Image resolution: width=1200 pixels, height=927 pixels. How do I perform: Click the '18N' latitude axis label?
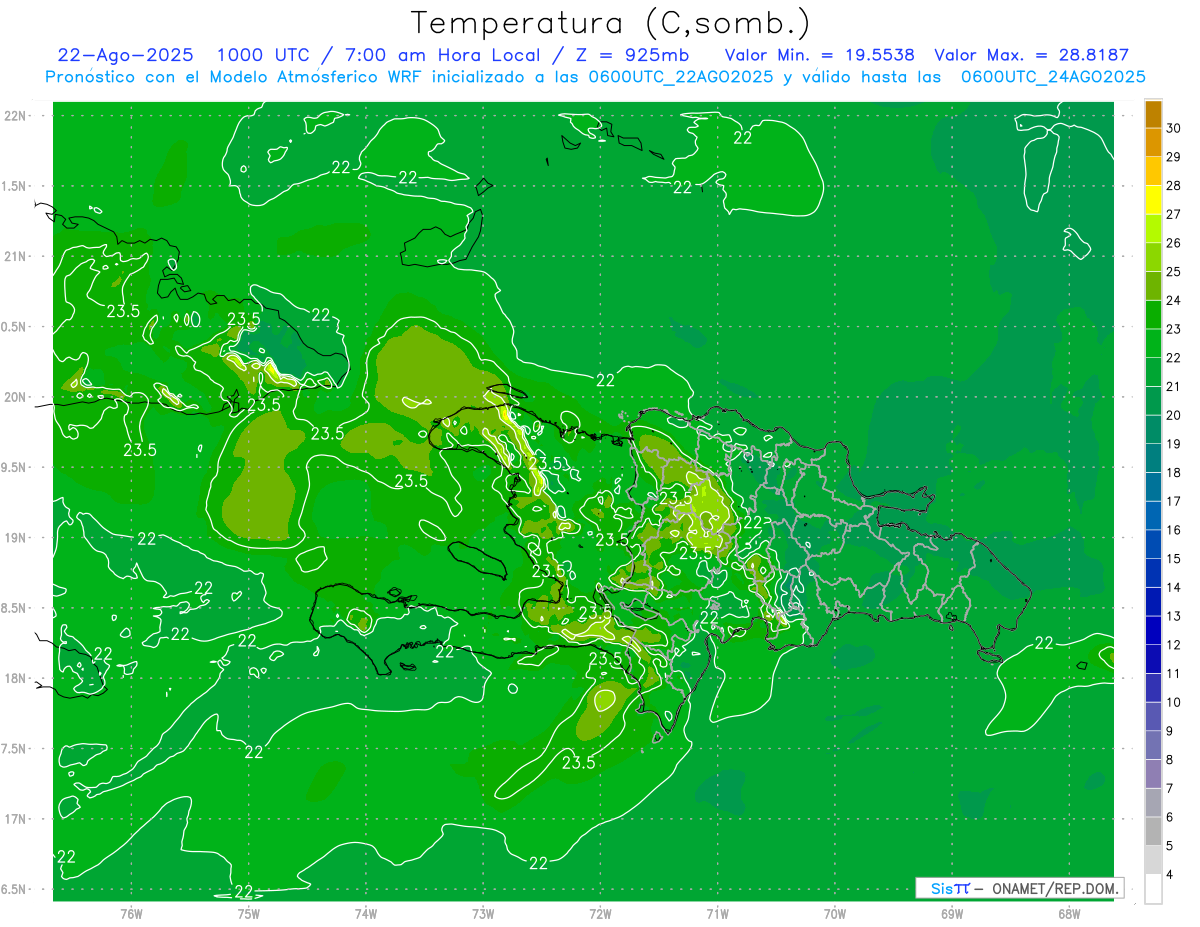pos(15,678)
